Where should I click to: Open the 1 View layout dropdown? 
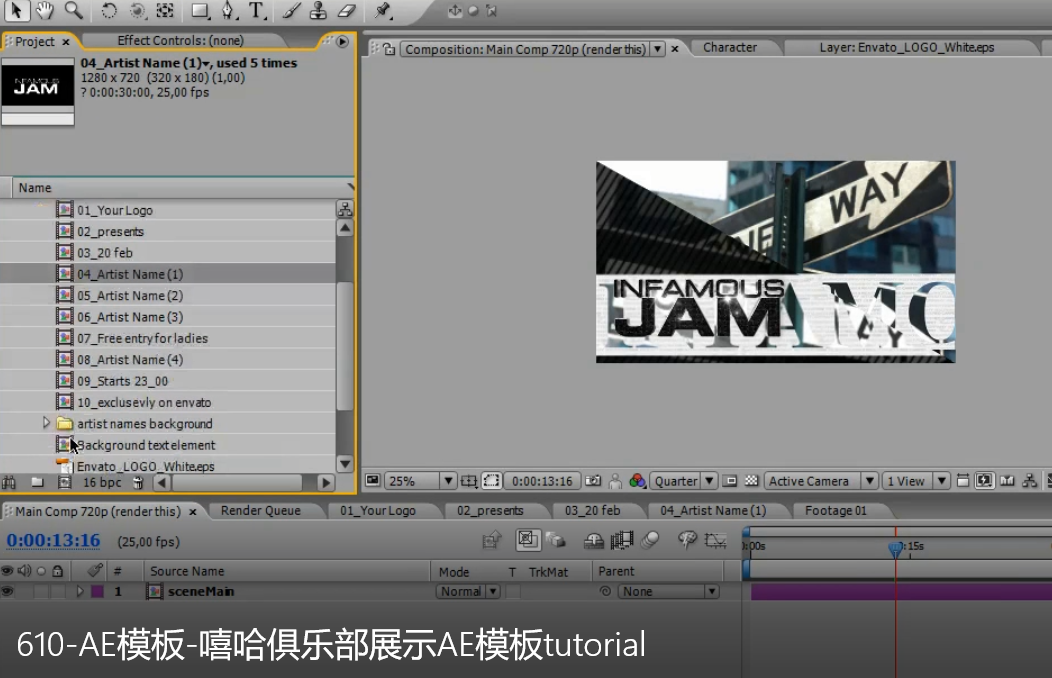tap(941, 481)
